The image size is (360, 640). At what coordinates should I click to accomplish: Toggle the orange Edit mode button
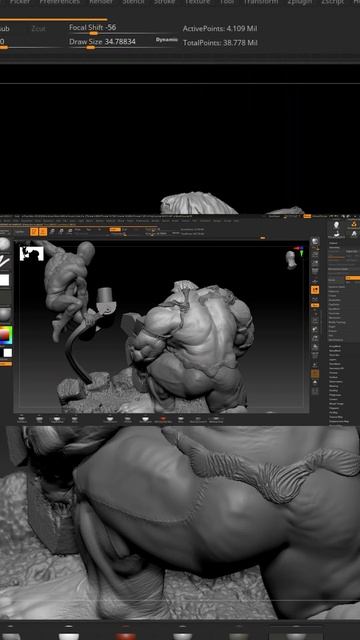coord(34,231)
